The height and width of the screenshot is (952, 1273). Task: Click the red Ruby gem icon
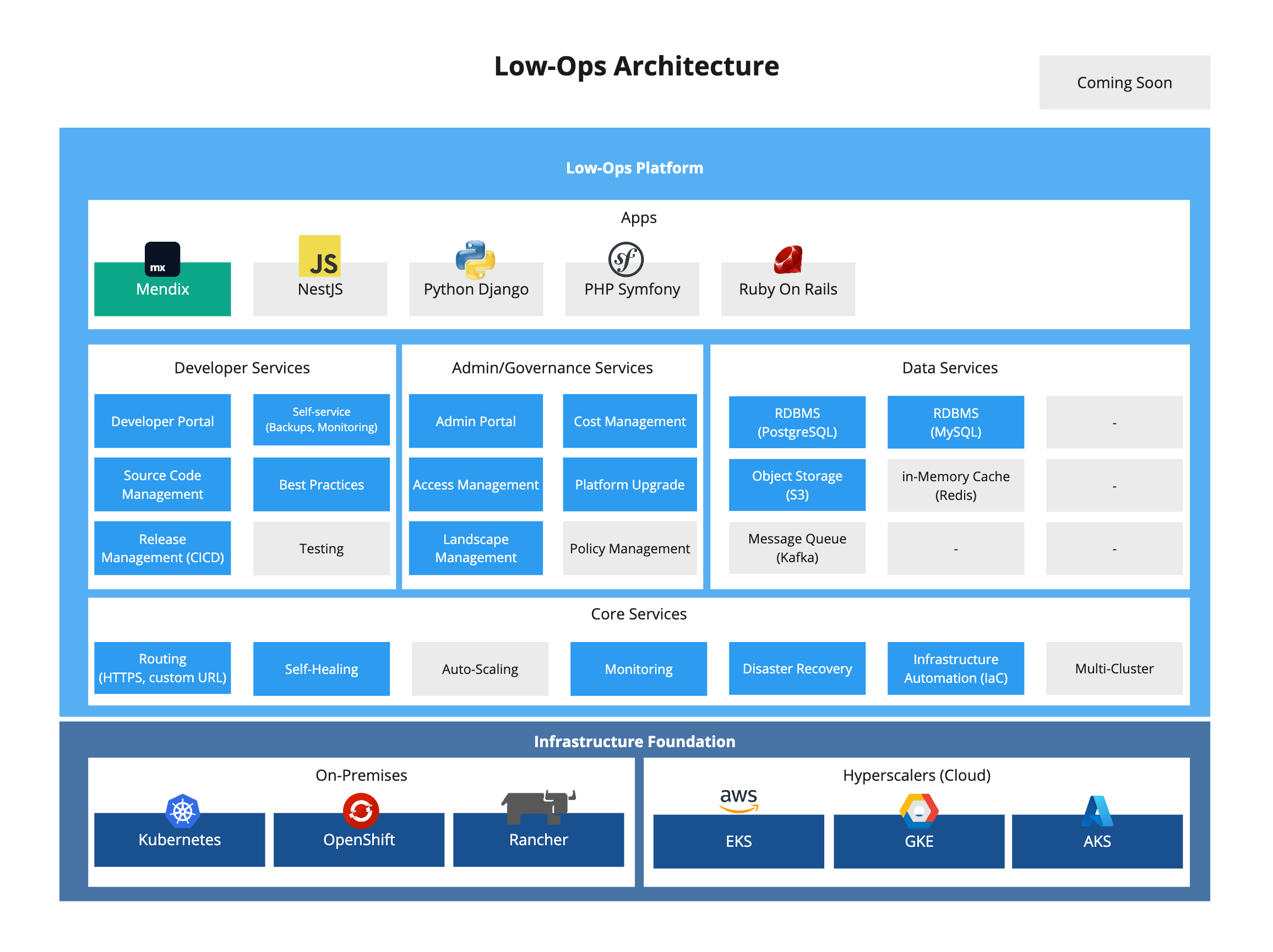(x=788, y=259)
